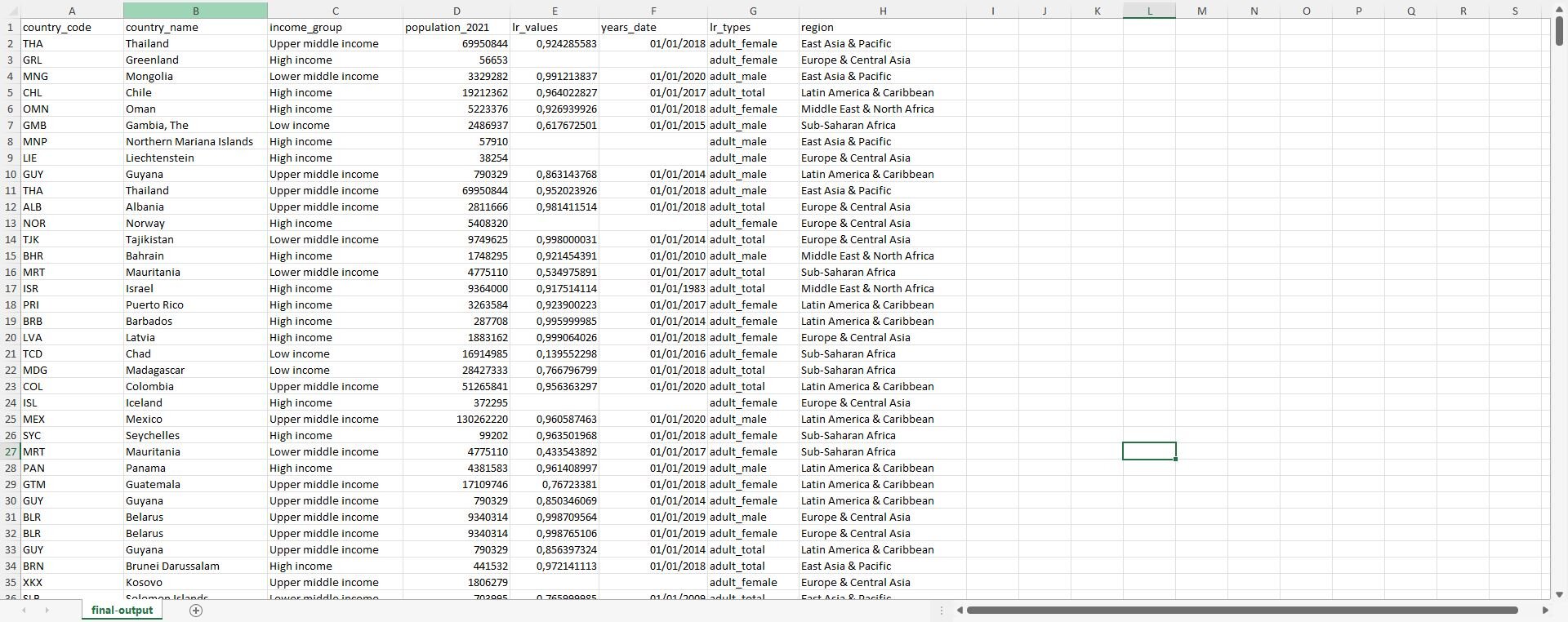This screenshot has height=622, width=1568.
Task: Select region cell in Oman row
Action: [x=883, y=109]
